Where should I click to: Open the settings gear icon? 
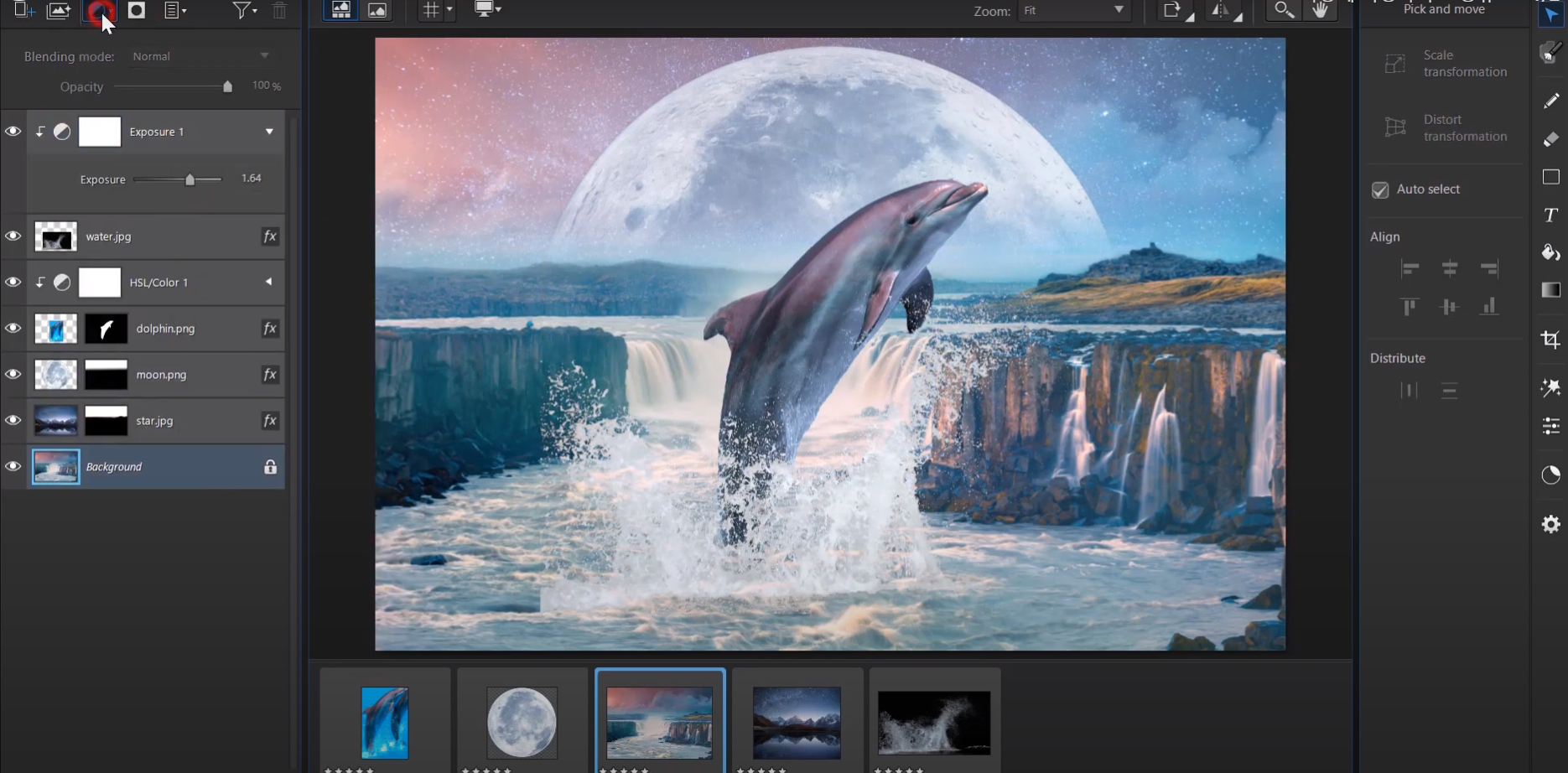[x=1551, y=525]
